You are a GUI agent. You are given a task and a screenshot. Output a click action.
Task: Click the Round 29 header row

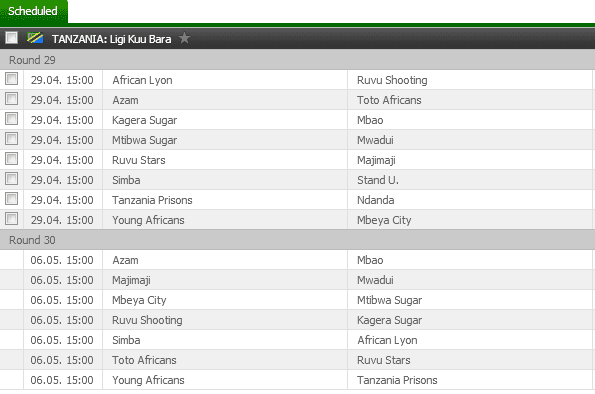click(298, 60)
